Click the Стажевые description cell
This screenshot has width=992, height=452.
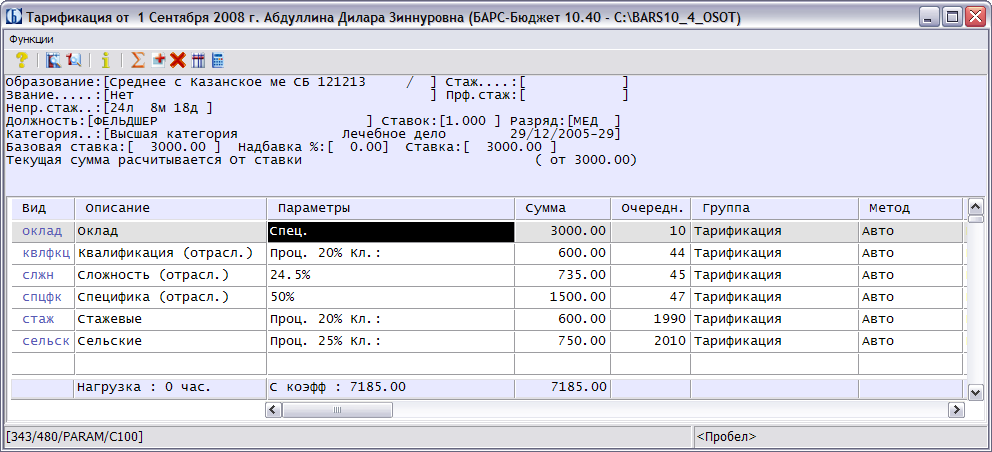point(170,319)
